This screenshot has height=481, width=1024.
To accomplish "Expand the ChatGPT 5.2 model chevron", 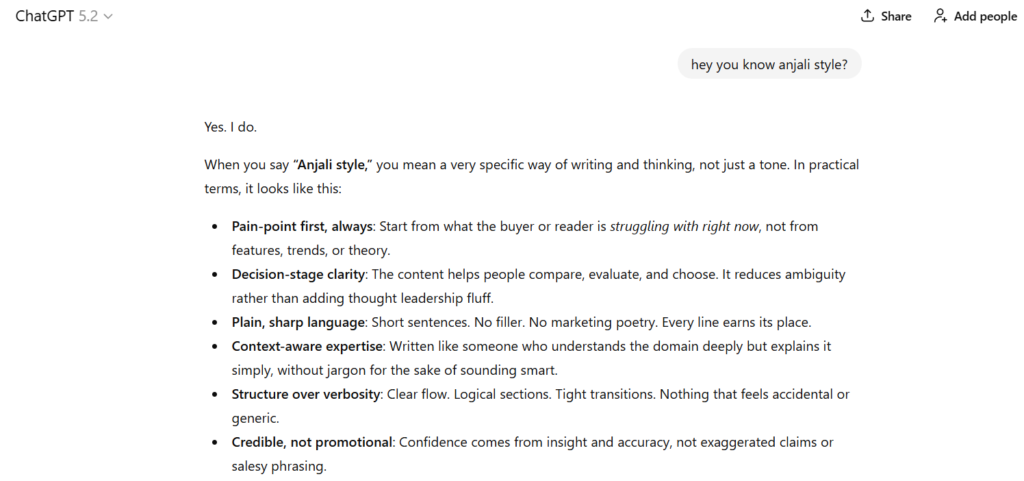I will pos(108,17).
